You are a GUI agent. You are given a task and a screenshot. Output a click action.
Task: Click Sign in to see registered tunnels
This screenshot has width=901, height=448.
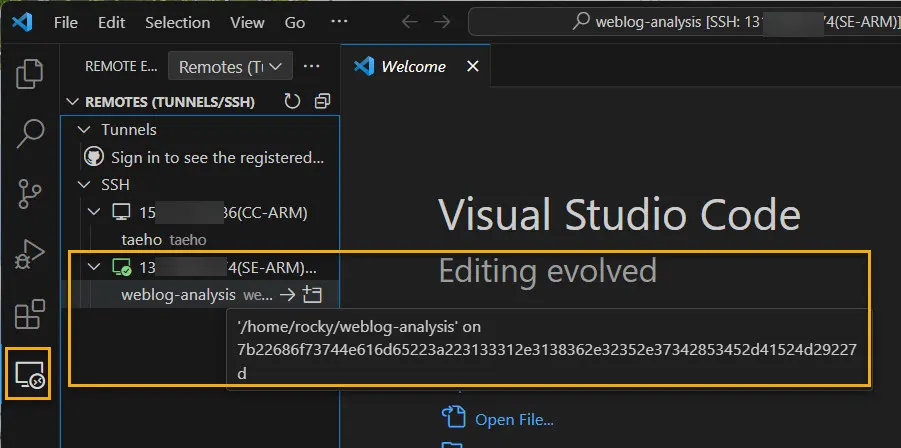coord(217,157)
